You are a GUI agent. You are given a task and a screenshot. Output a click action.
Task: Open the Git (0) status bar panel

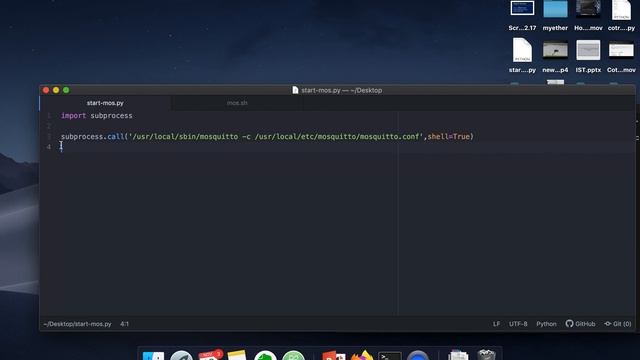click(x=618, y=324)
